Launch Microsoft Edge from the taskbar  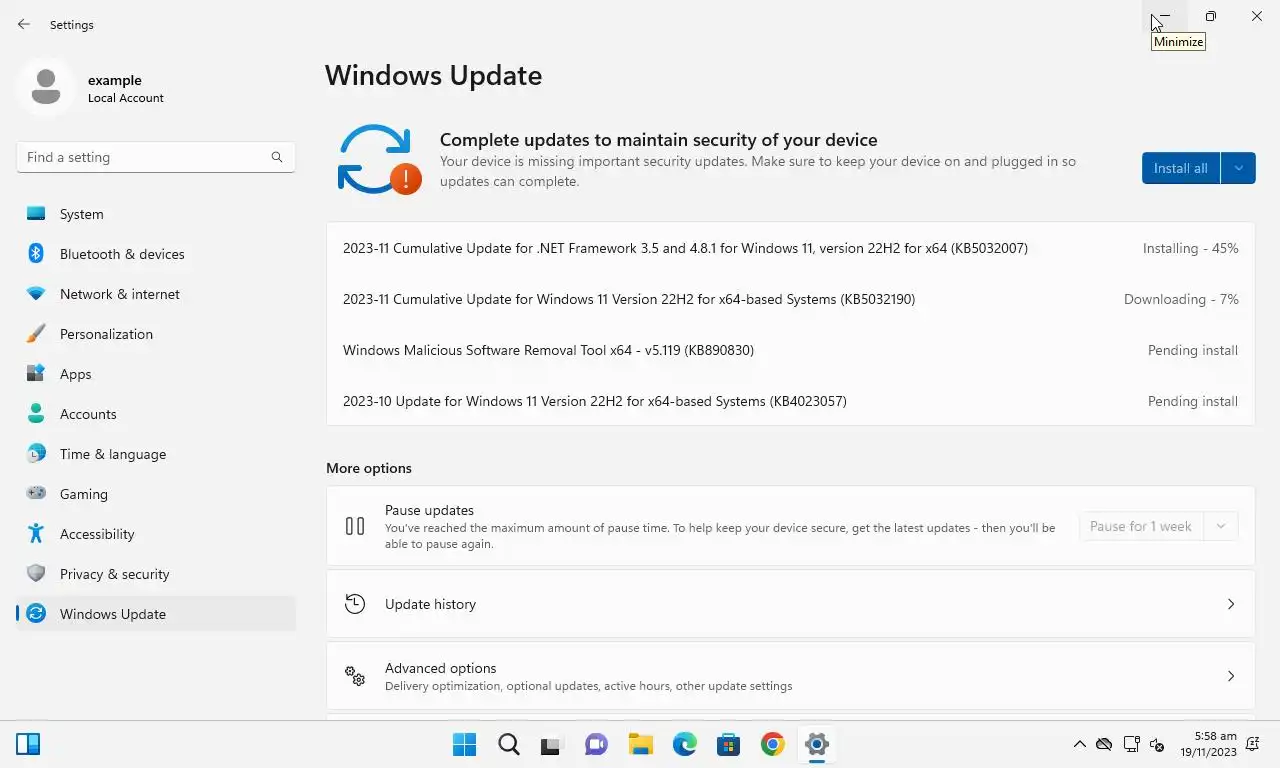click(684, 744)
